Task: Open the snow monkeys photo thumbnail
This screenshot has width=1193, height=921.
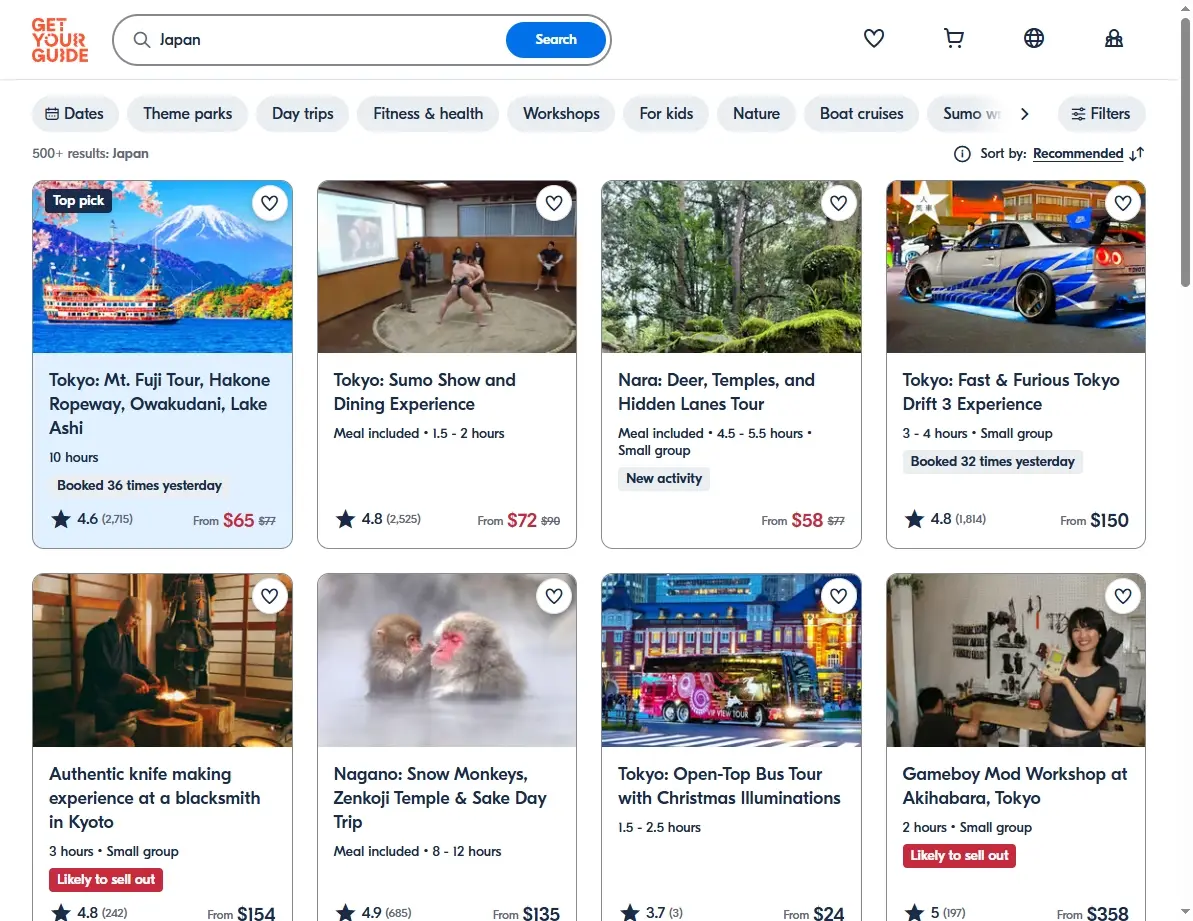Action: [x=447, y=660]
